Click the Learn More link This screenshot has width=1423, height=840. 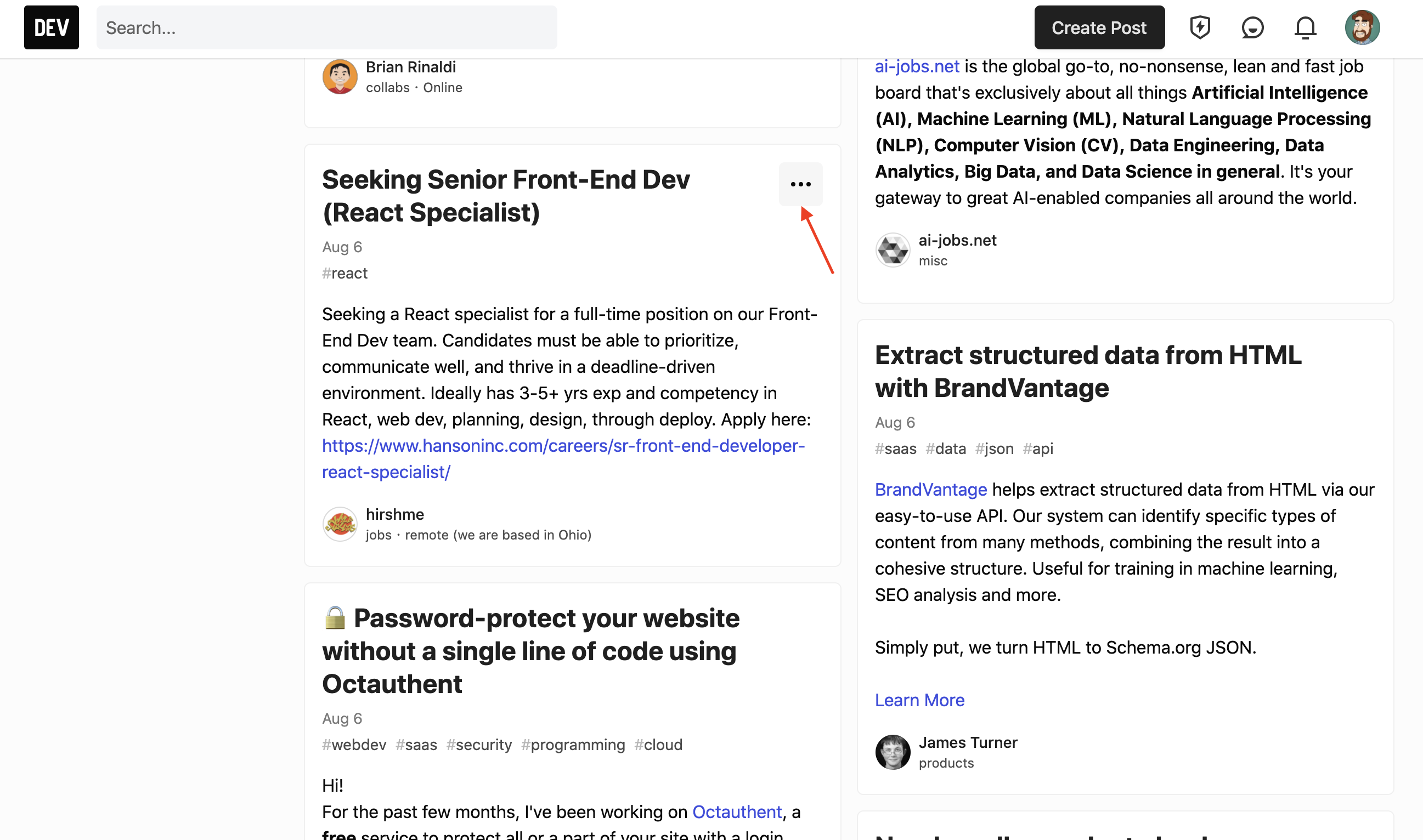point(919,700)
